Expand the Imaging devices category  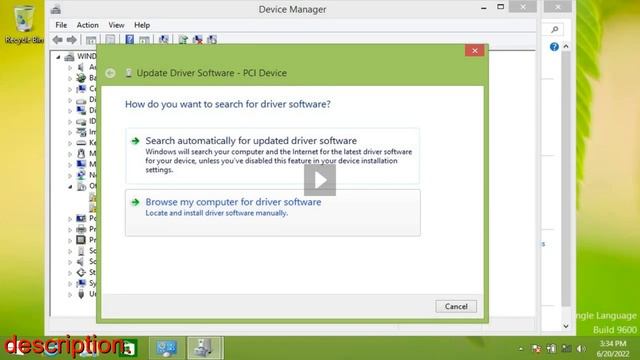(x=70, y=132)
